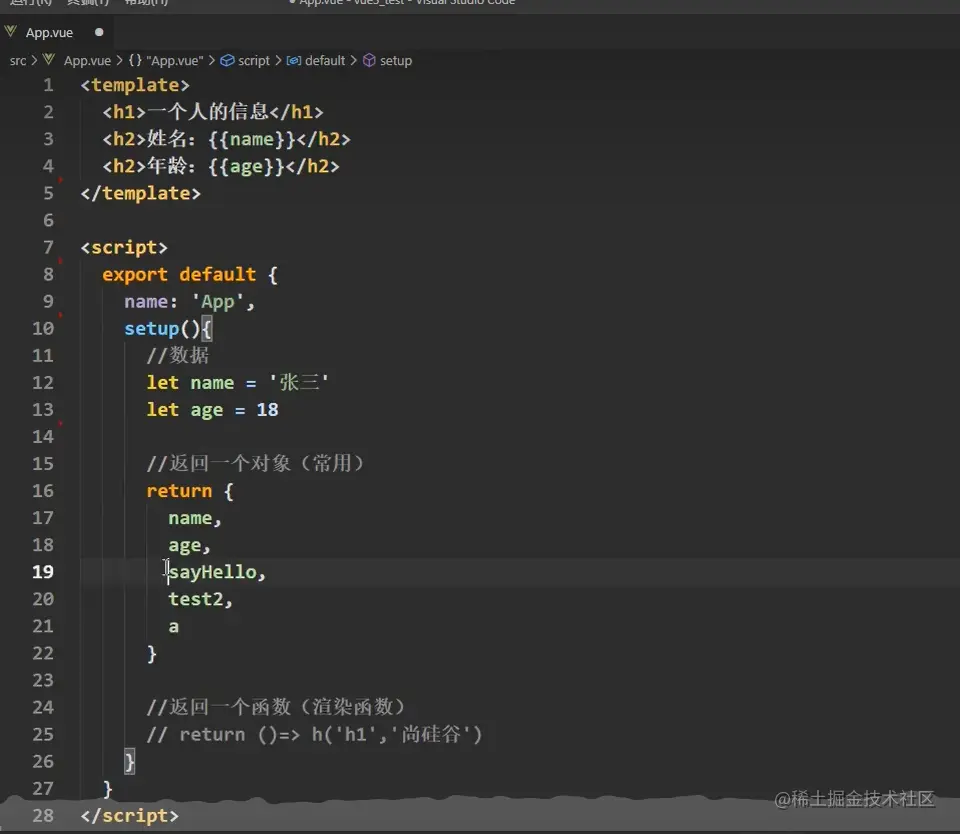The width and height of the screenshot is (960, 834).
Task: Click line number 10 in the gutter
Action: pyautogui.click(x=43, y=329)
